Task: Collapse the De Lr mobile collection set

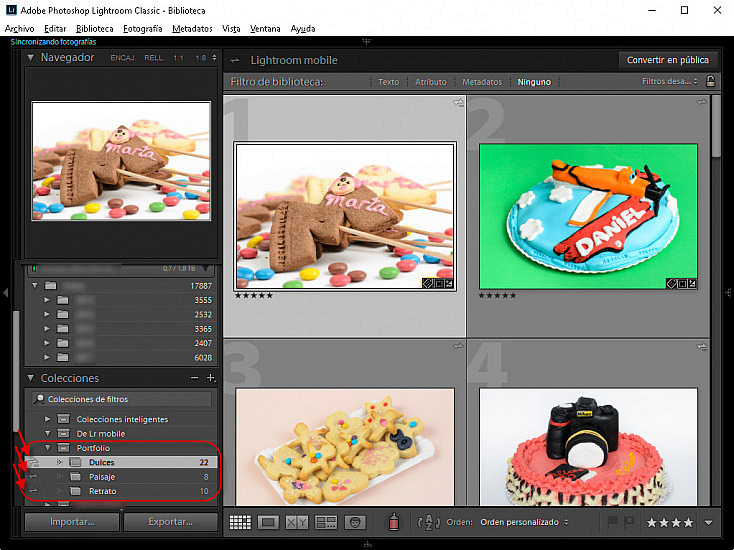Action: tap(47, 433)
